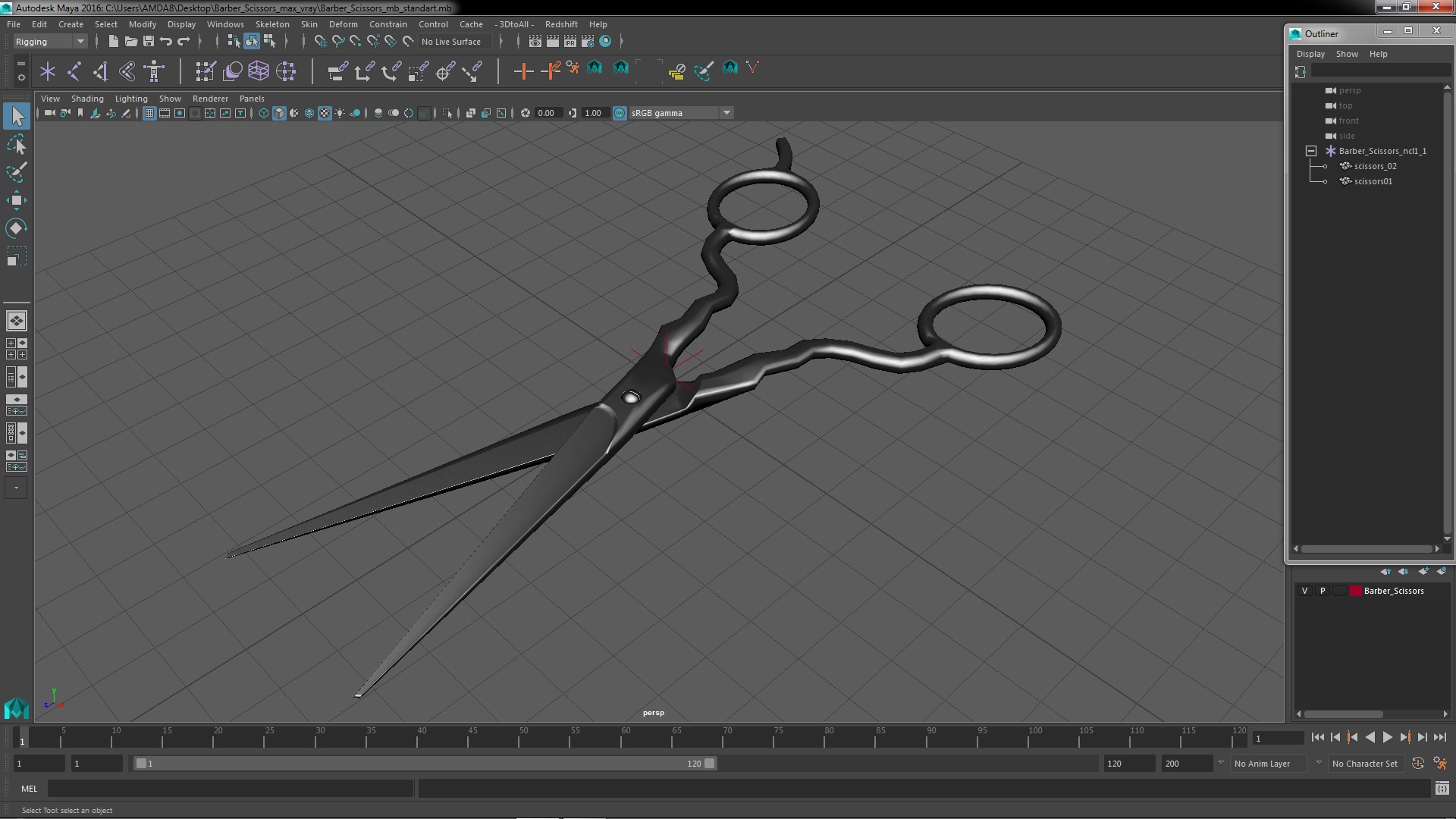Open the Outliner Show menu

pos(1347,54)
